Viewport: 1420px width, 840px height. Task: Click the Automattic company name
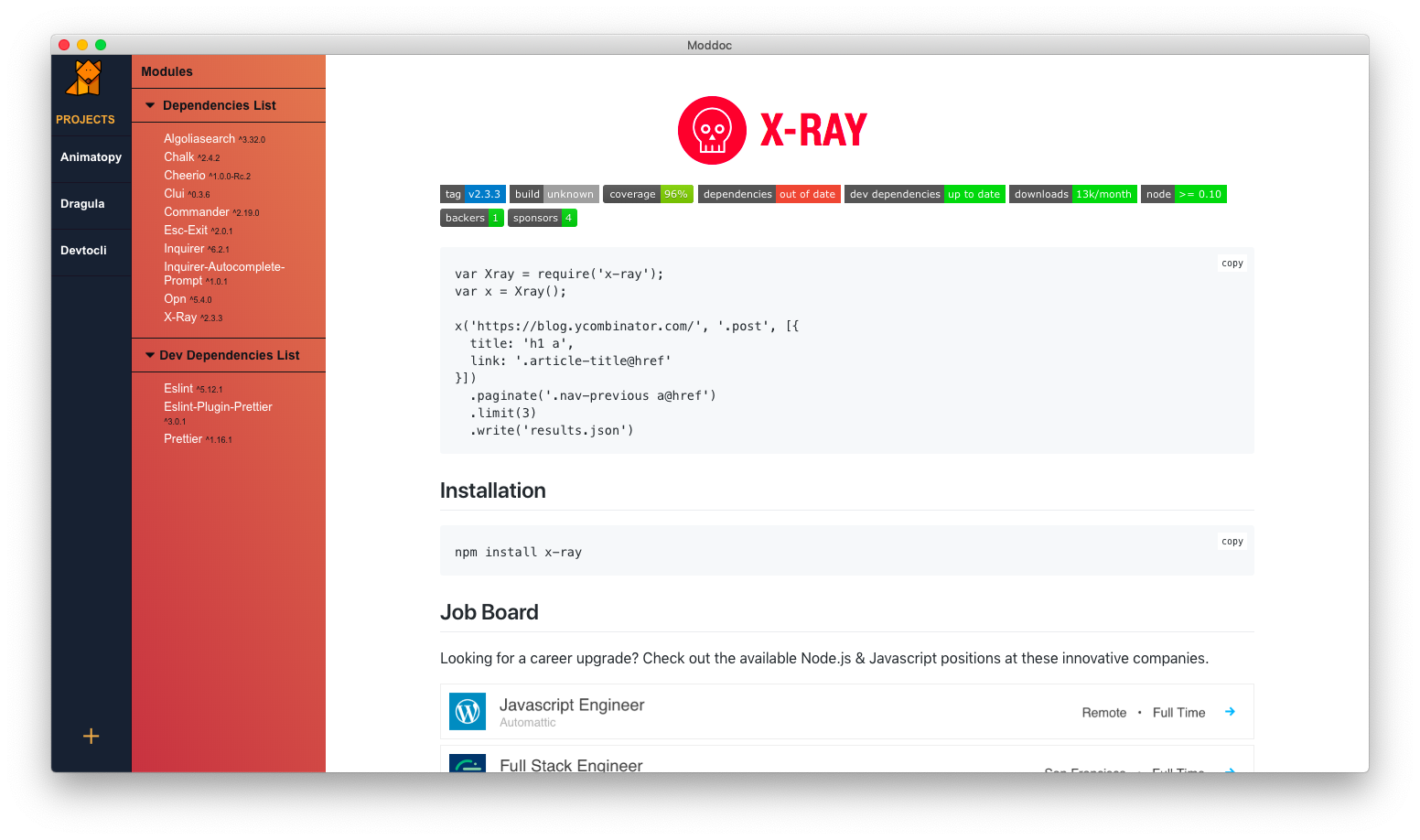(x=528, y=723)
